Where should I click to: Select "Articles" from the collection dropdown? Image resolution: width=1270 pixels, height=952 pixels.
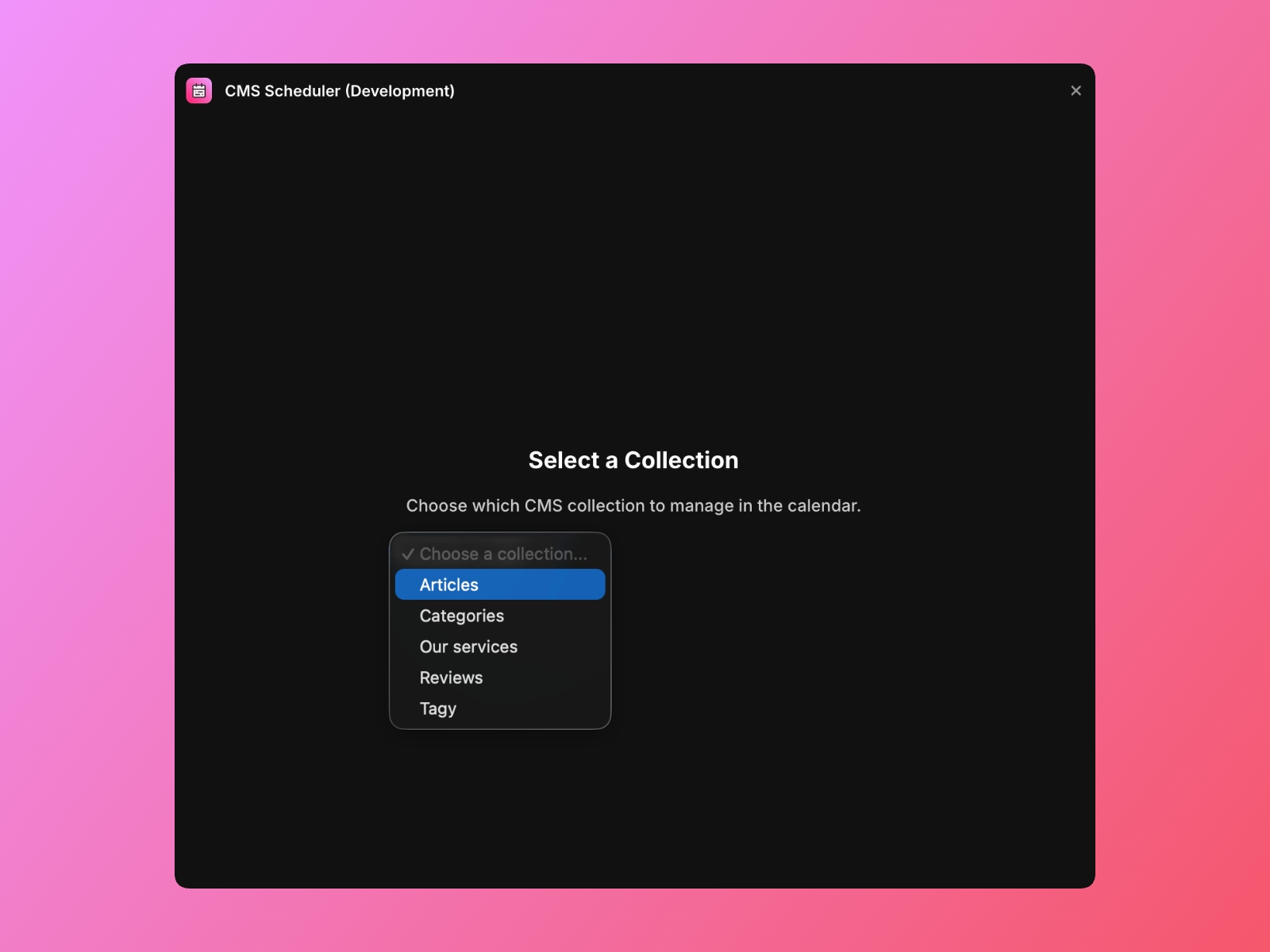click(x=499, y=584)
